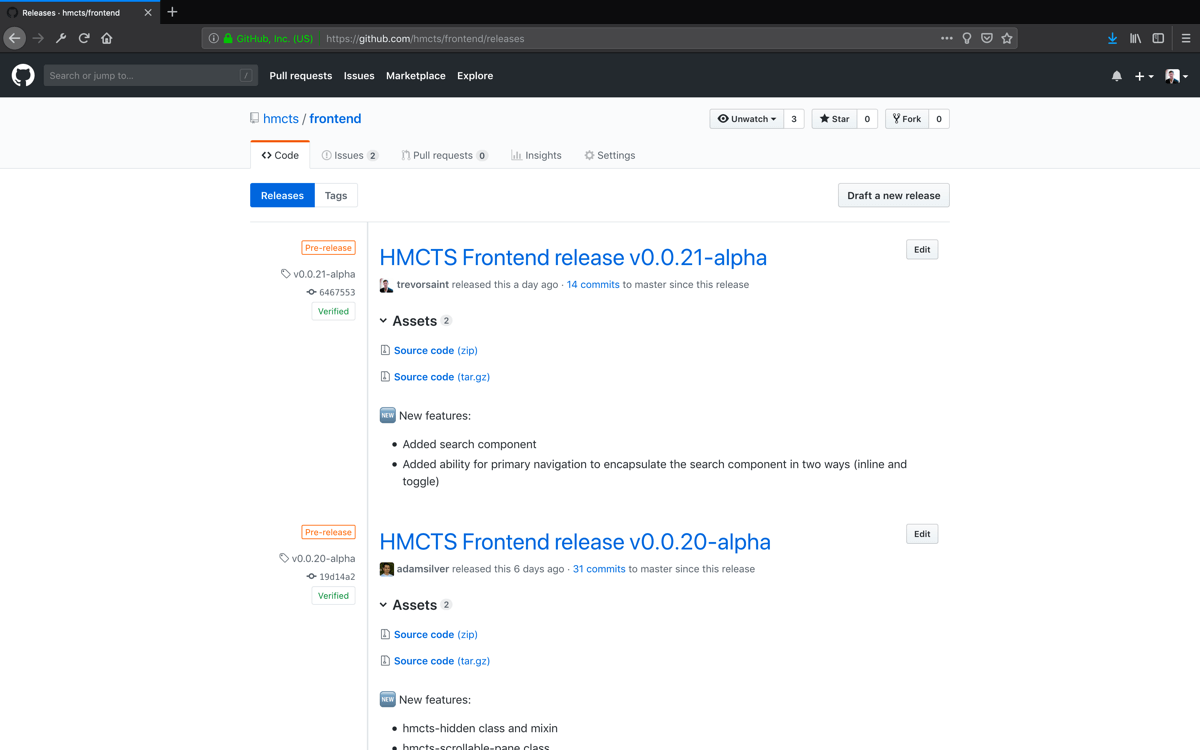Show site information icon in URL bar
Image resolution: width=1200 pixels, height=750 pixels.
[x=213, y=38]
